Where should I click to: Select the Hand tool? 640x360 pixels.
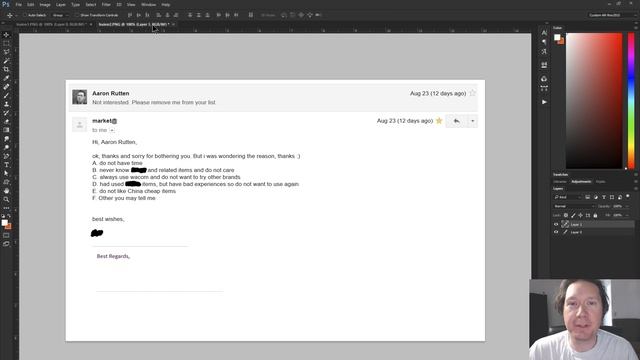pyautogui.click(x=6, y=191)
